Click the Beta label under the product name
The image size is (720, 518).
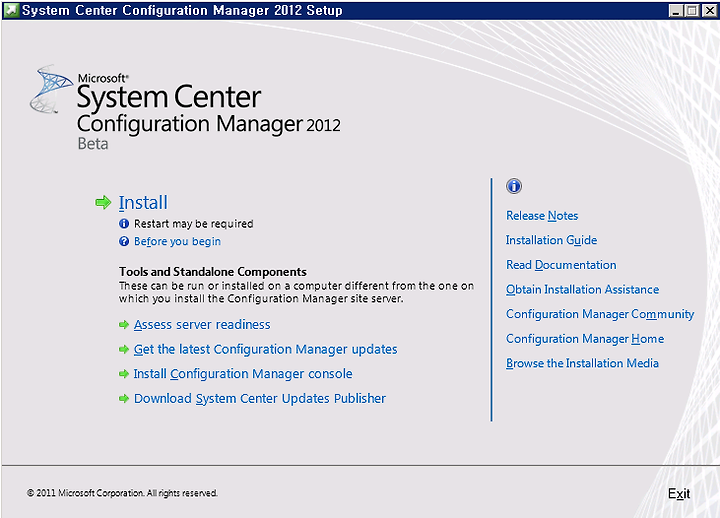click(93, 144)
